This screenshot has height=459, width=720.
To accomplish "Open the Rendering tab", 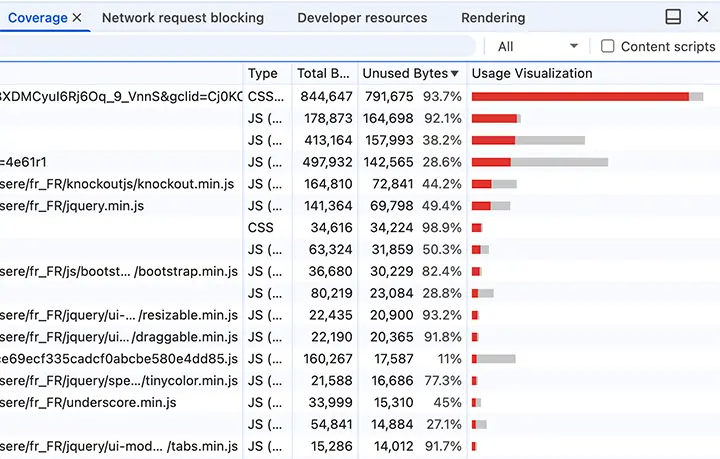I will pyautogui.click(x=493, y=17).
